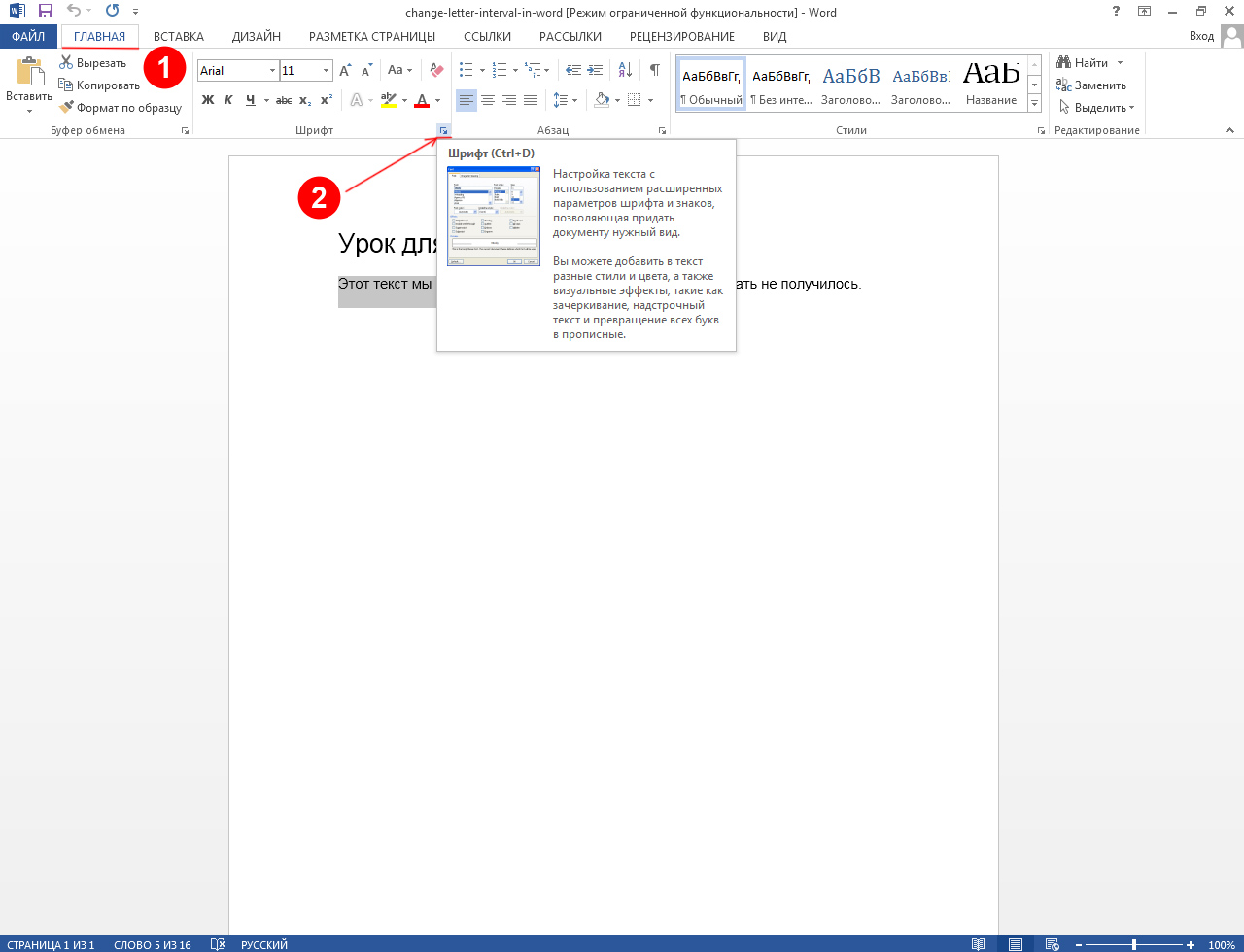Apply the Название style
This screenshot has height=952, width=1244.
pos(991,84)
